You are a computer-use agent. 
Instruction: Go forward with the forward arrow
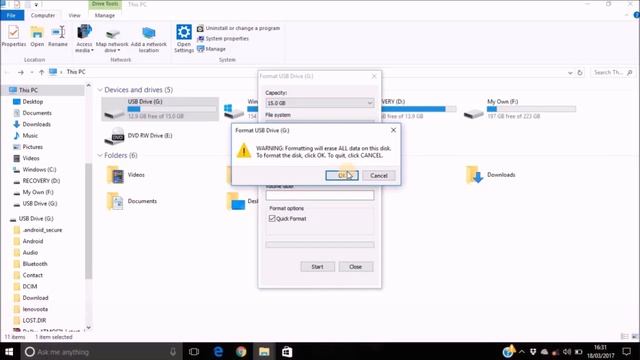(x=21, y=72)
